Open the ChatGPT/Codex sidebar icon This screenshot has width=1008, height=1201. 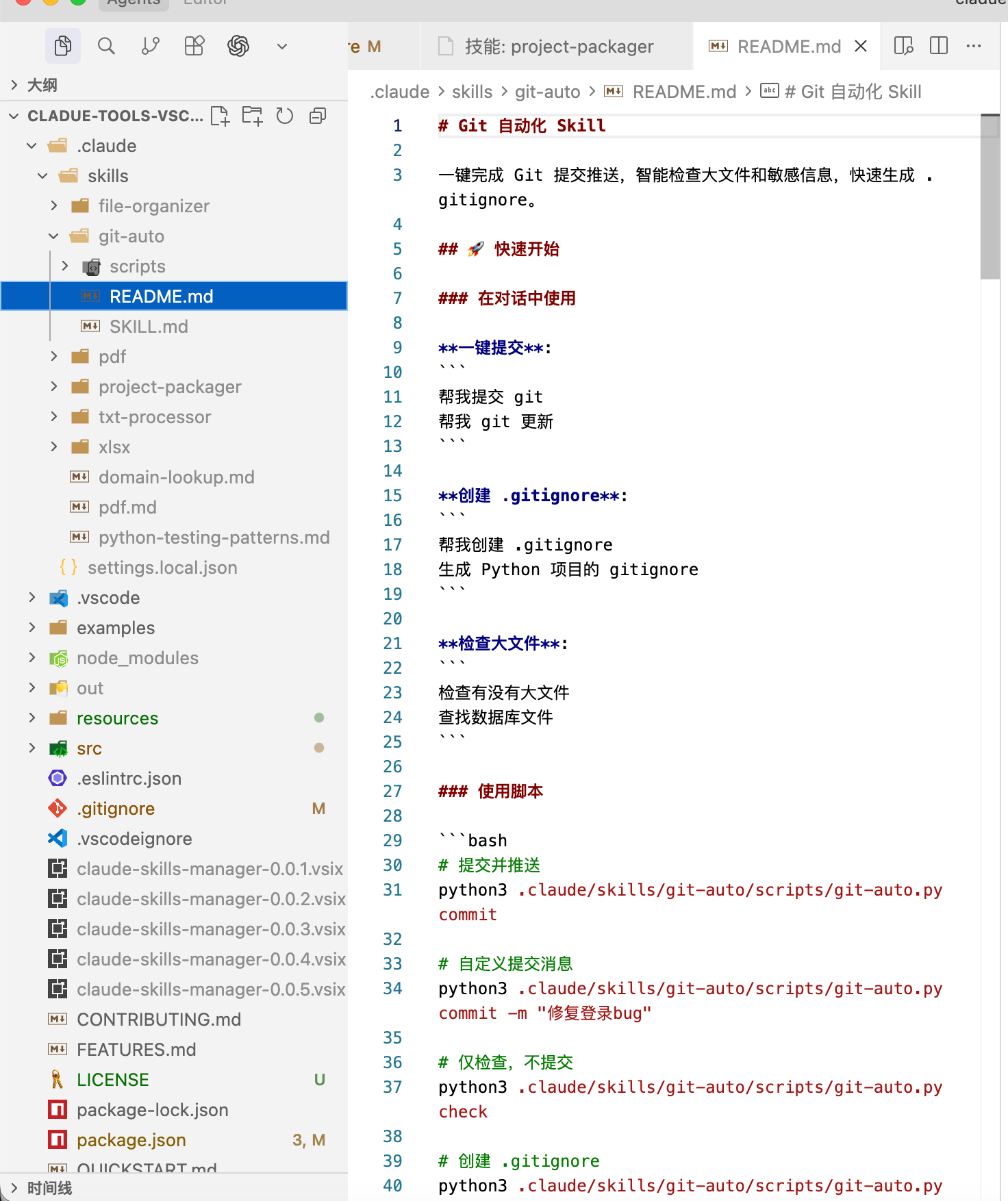pyautogui.click(x=238, y=46)
